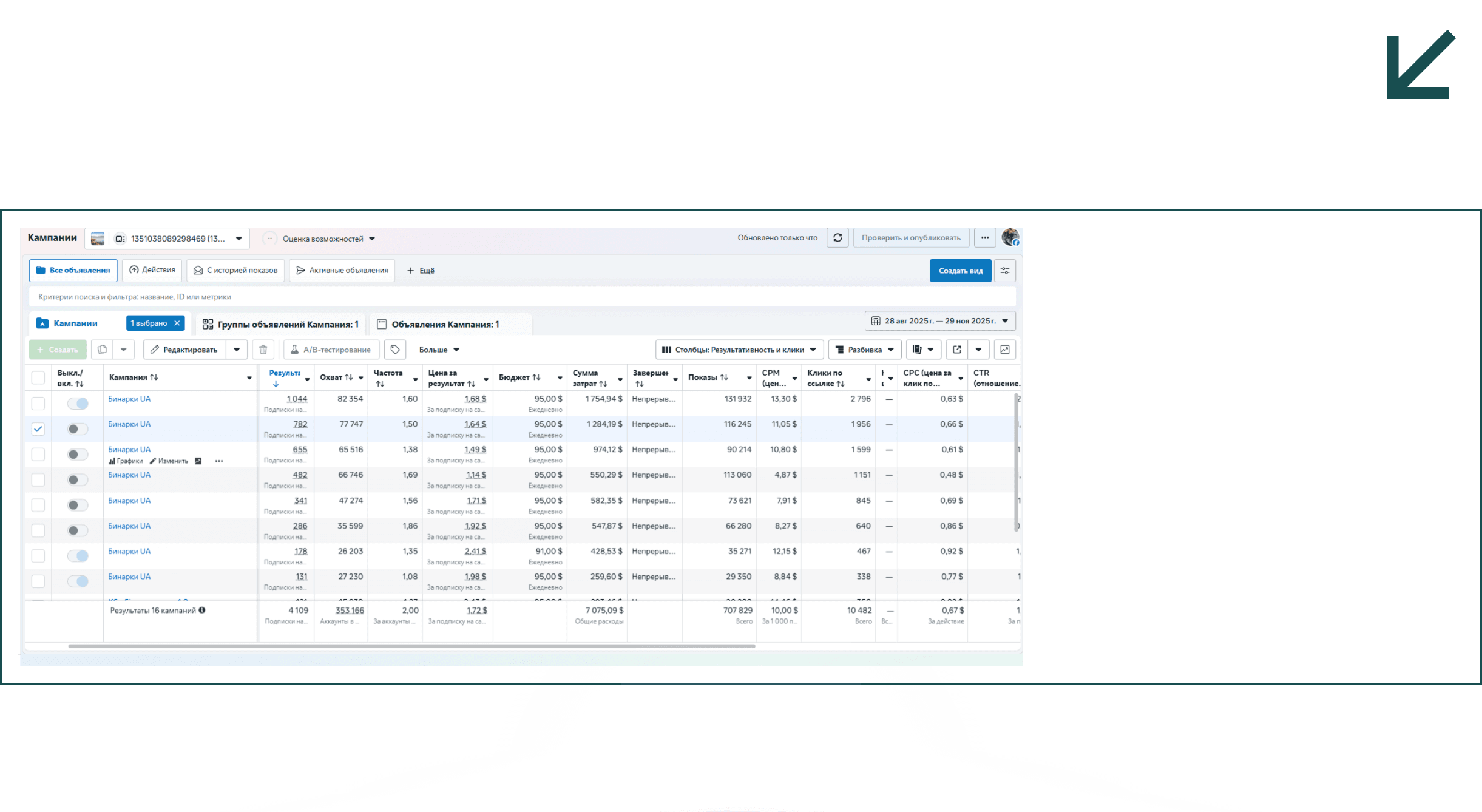Image resolution: width=1482 pixels, height=812 pixels.
Task: Open Активные объявления tab
Action: click(342, 271)
